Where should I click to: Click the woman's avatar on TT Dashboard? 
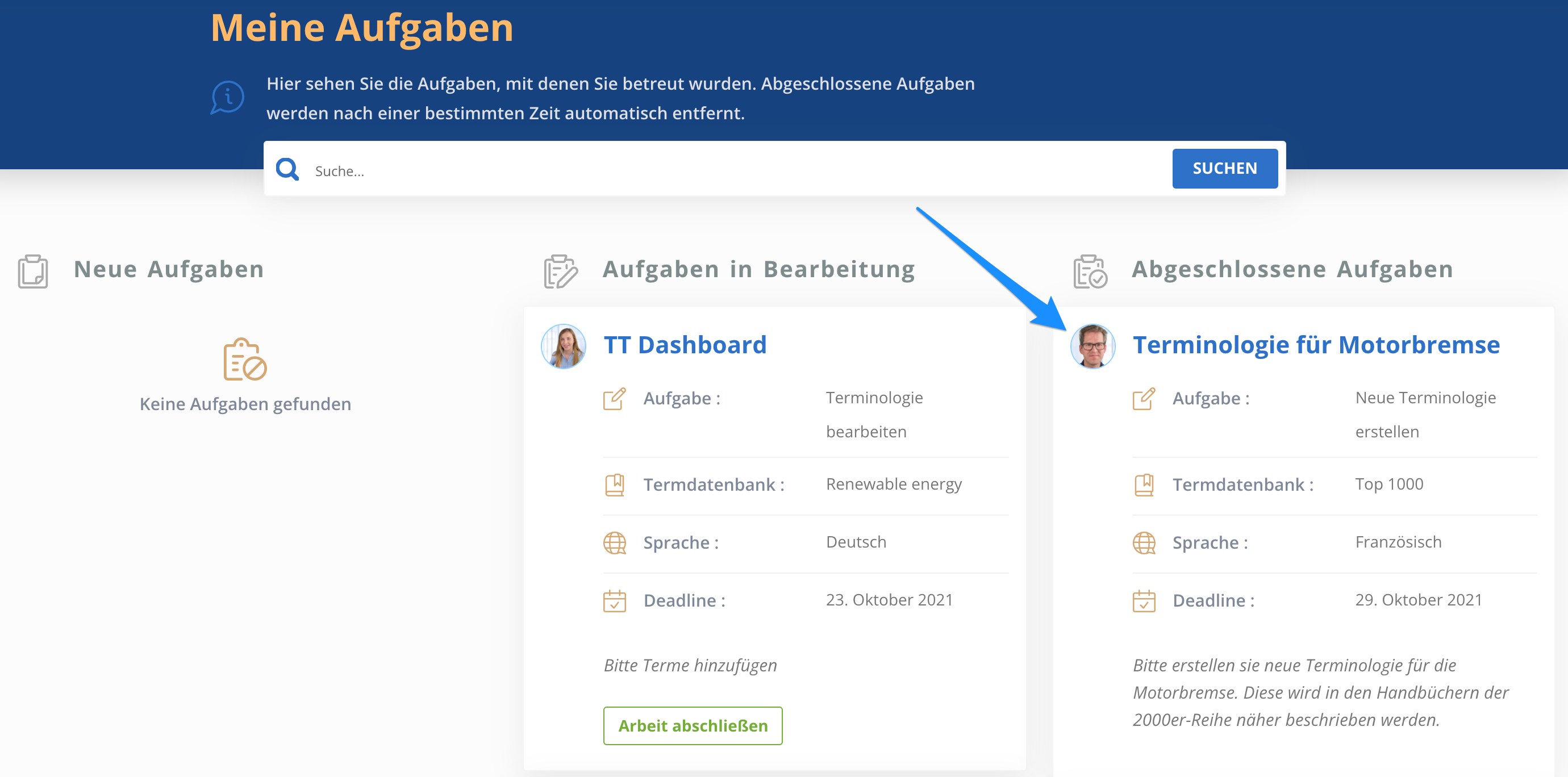(563, 346)
